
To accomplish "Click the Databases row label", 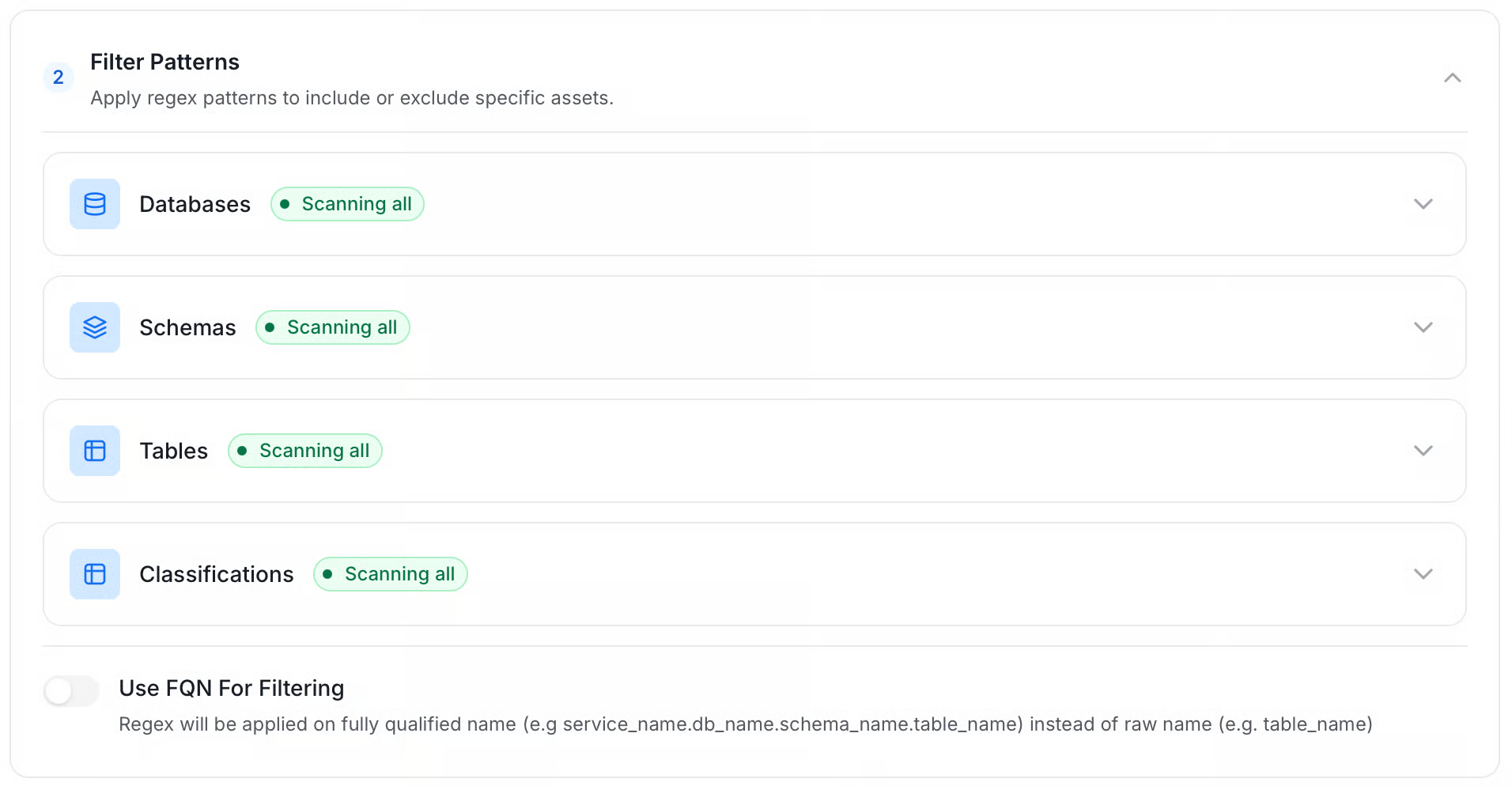I will click(x=195, y=204).
